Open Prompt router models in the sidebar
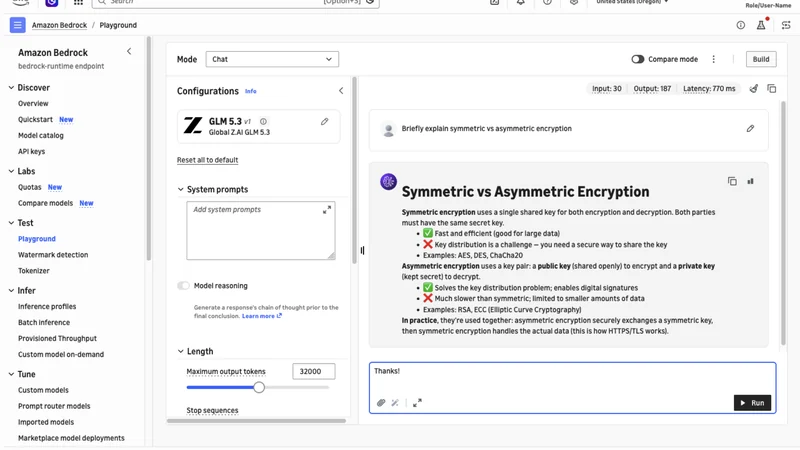The image size is (800, 450). [54, 406]
